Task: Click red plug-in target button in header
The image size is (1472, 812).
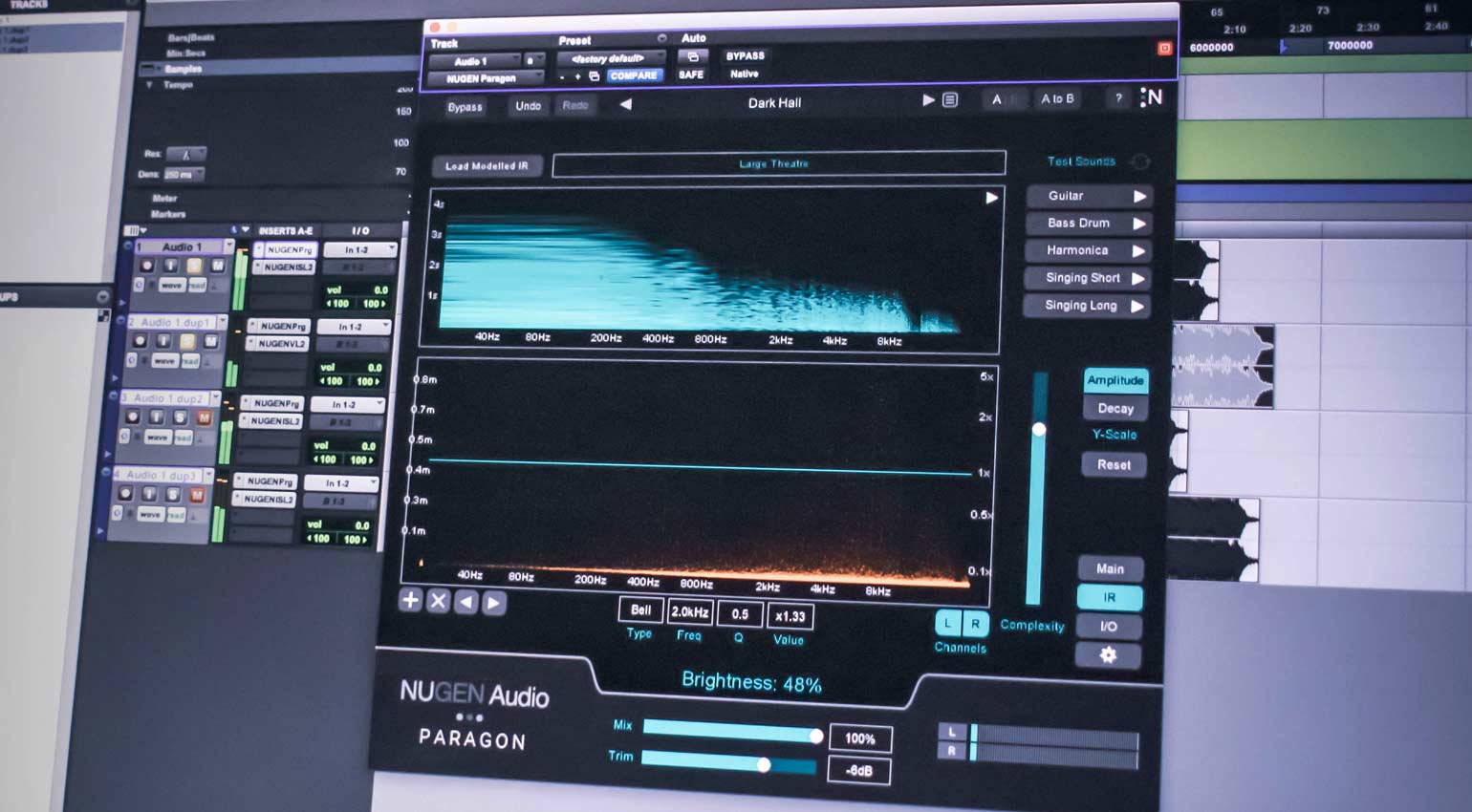Action: coord(1164,48)
